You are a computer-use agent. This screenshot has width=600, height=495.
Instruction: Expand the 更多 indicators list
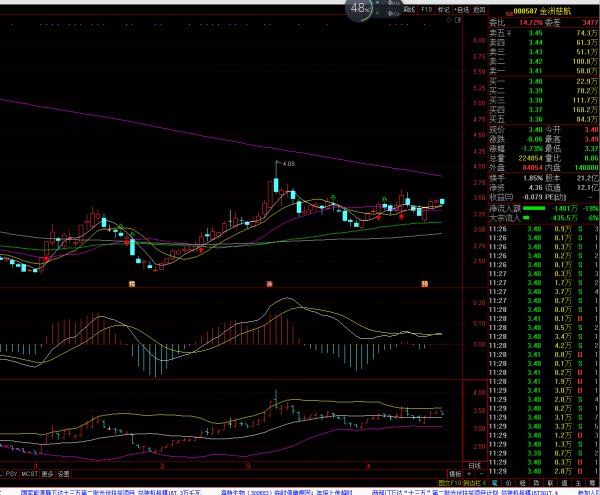click(47, 472)
